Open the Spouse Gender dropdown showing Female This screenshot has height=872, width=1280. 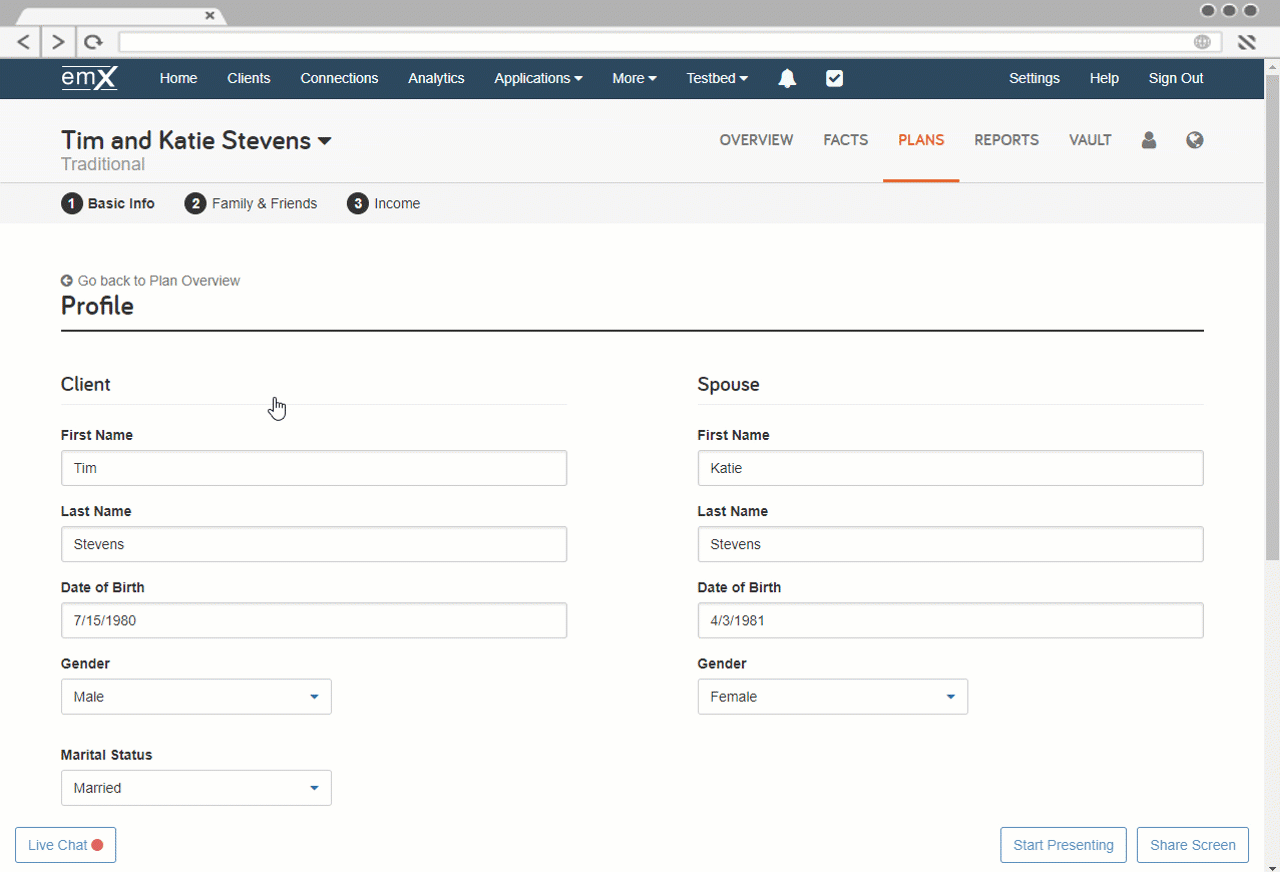[x=832, y=697]
